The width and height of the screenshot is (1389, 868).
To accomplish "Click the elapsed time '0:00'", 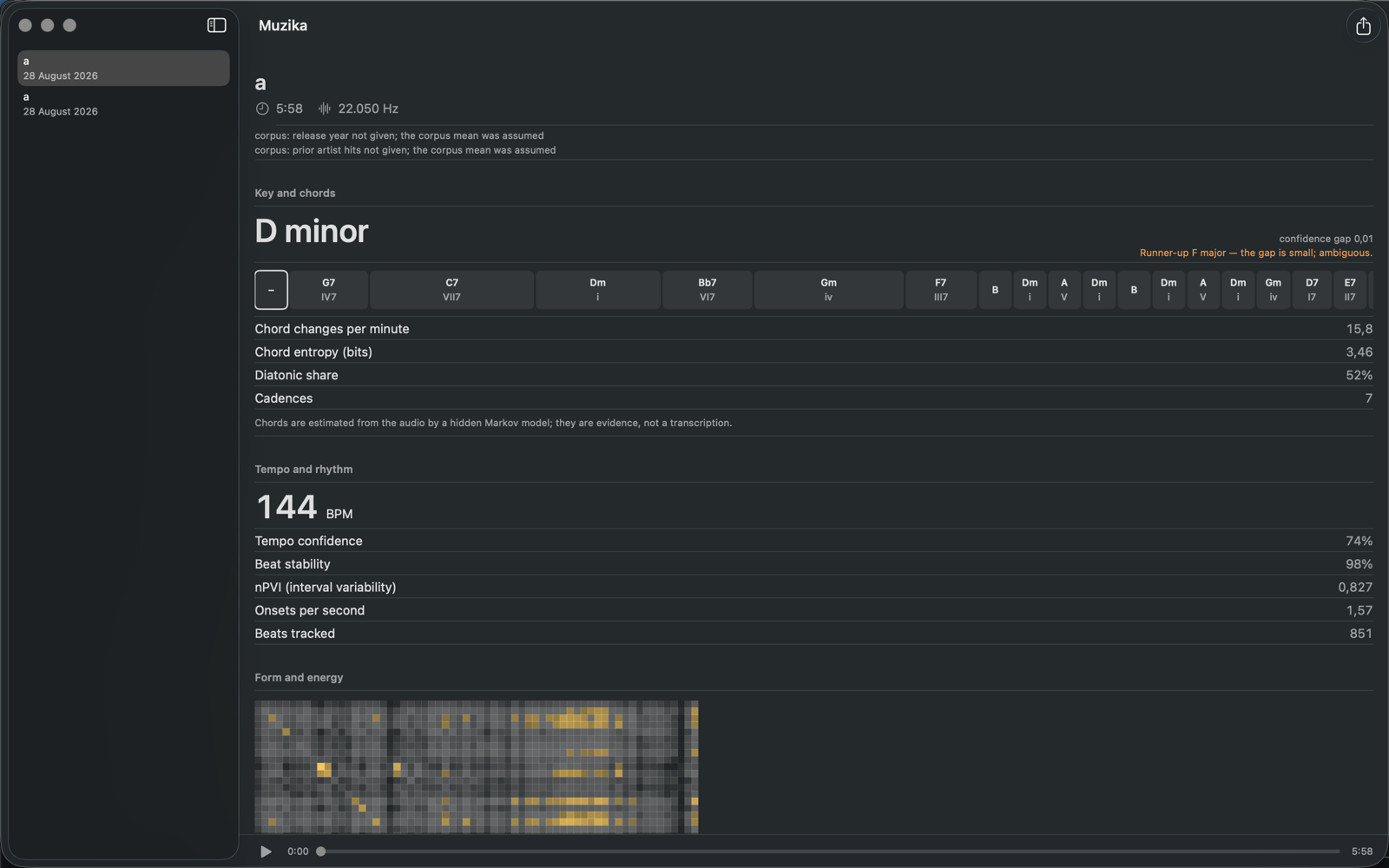I will click(x=298, y=852).
